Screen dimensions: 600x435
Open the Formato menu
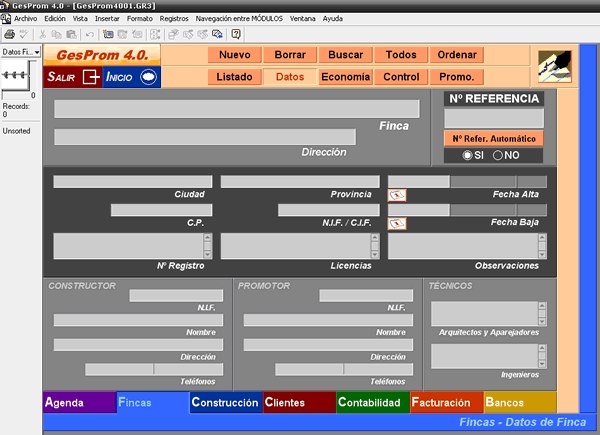(140, 19)
